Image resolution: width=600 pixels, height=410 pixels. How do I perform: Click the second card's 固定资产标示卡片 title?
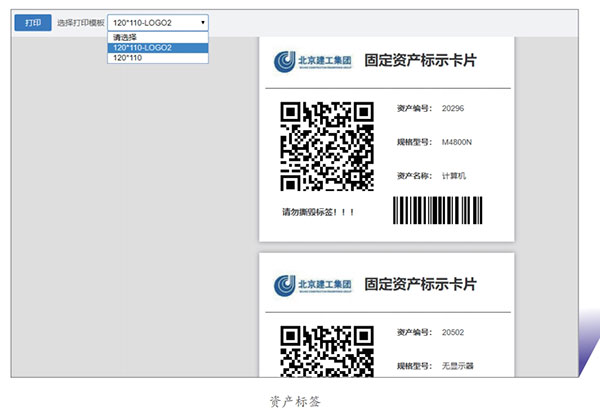420,284
